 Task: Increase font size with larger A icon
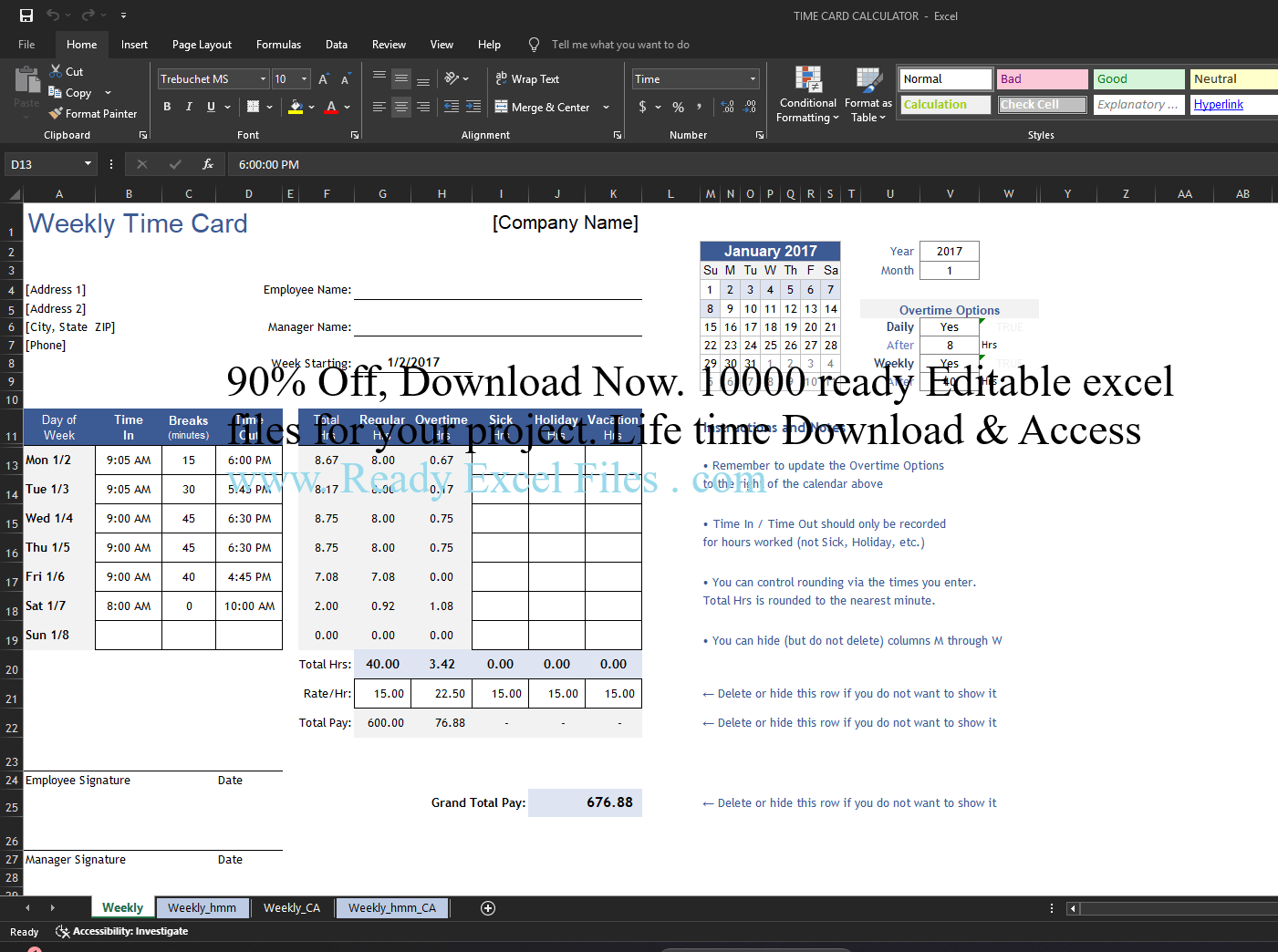[324, 79]
